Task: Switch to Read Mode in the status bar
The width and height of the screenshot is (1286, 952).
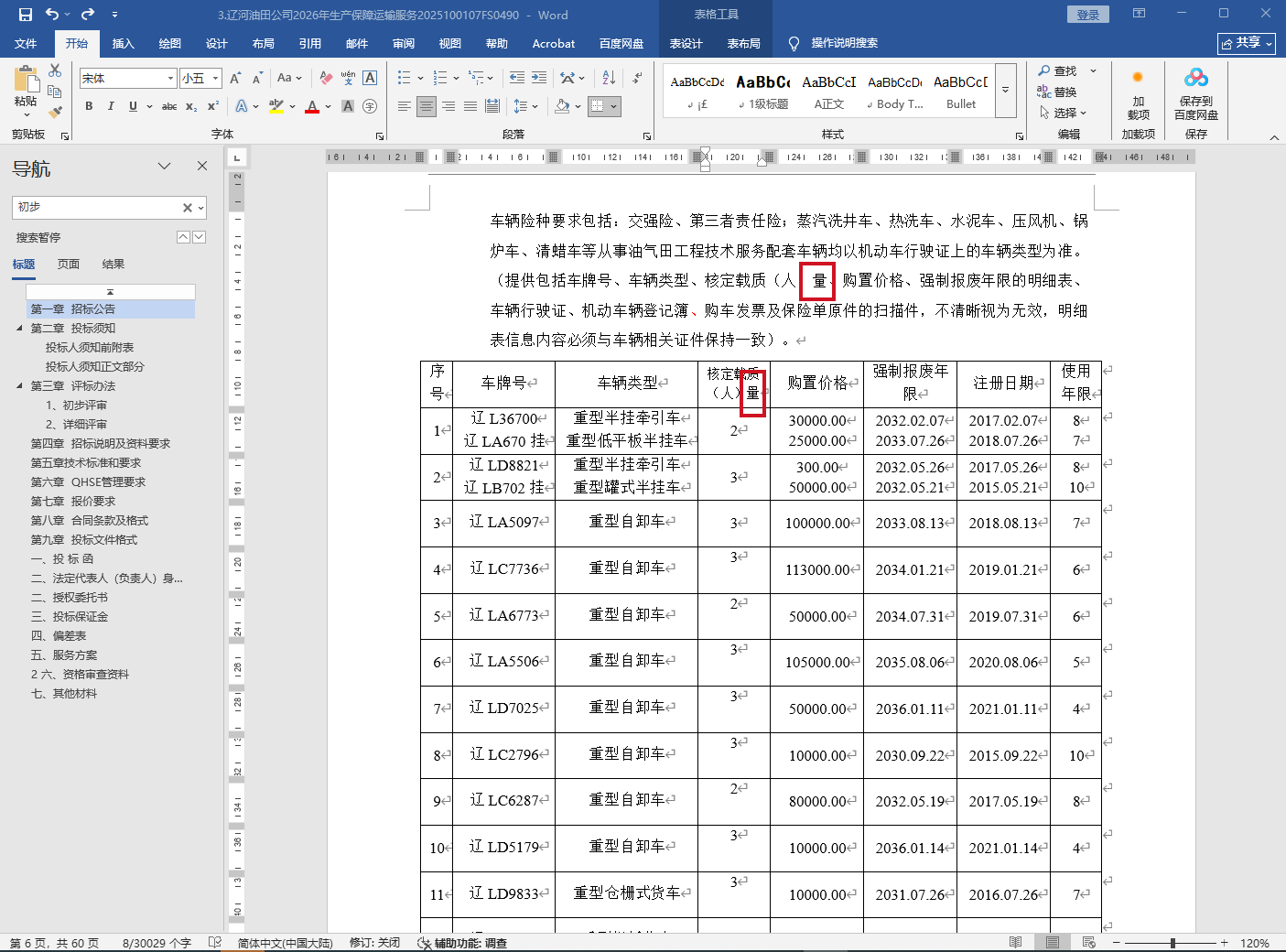Action: [x=1015, y=942]
